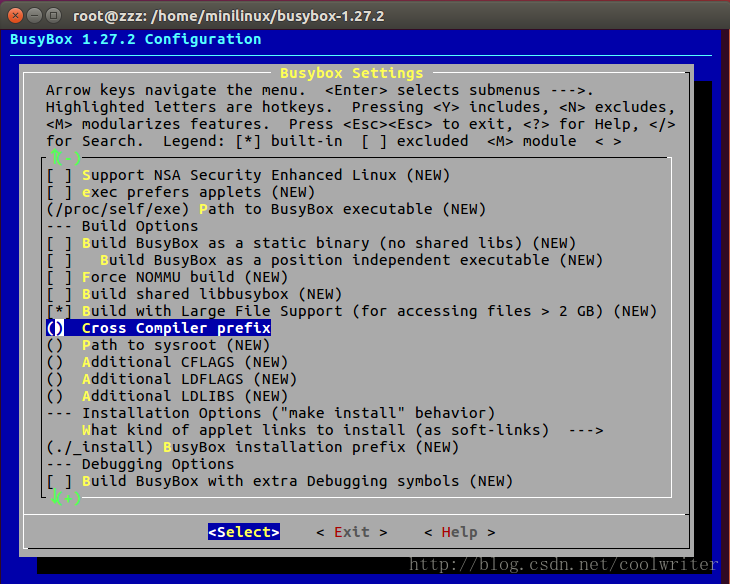Viewport: 730px width, 584px height.
Task: Select Additional LDLIBS entry
Action: (167, 396)
